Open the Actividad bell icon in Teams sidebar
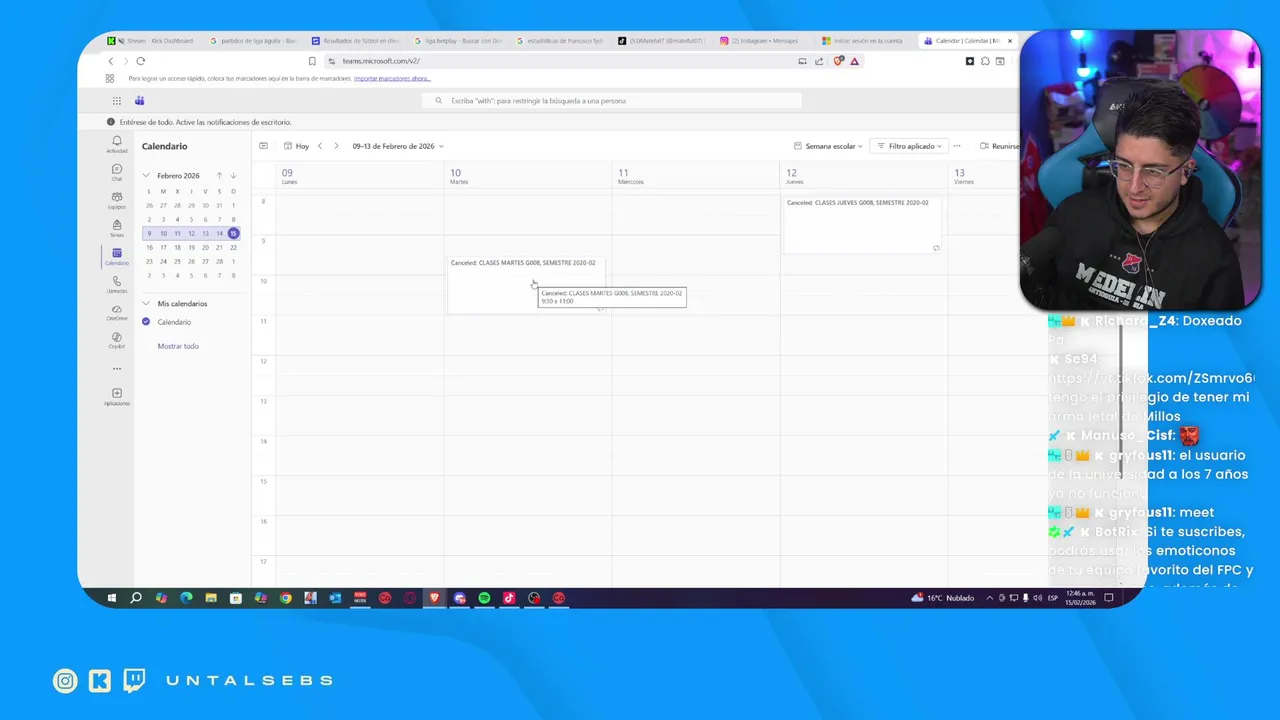The image size is (1280, 720). pyautogui.click(x=117, y=144)
